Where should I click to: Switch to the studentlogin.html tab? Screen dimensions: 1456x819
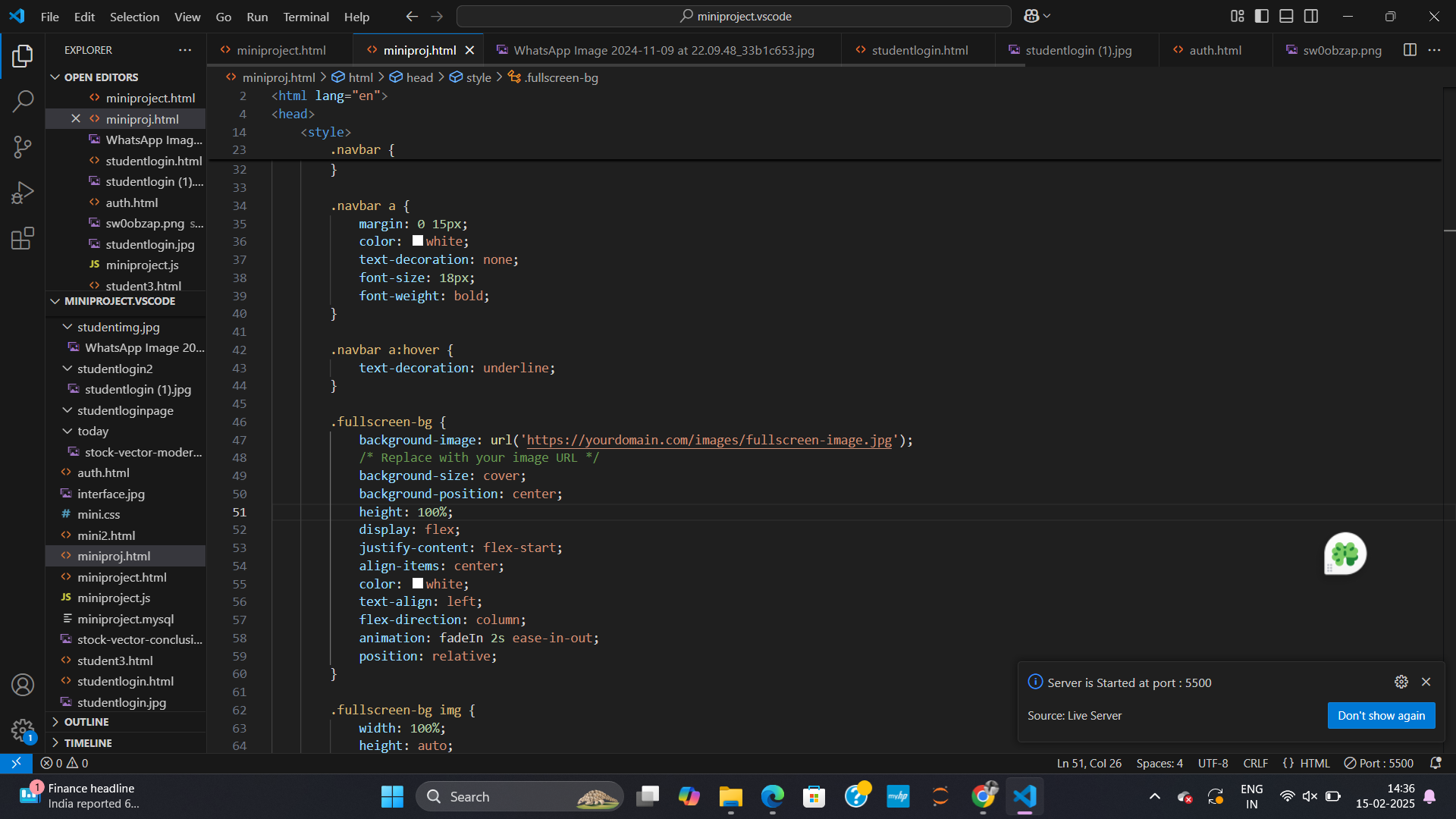919,50
